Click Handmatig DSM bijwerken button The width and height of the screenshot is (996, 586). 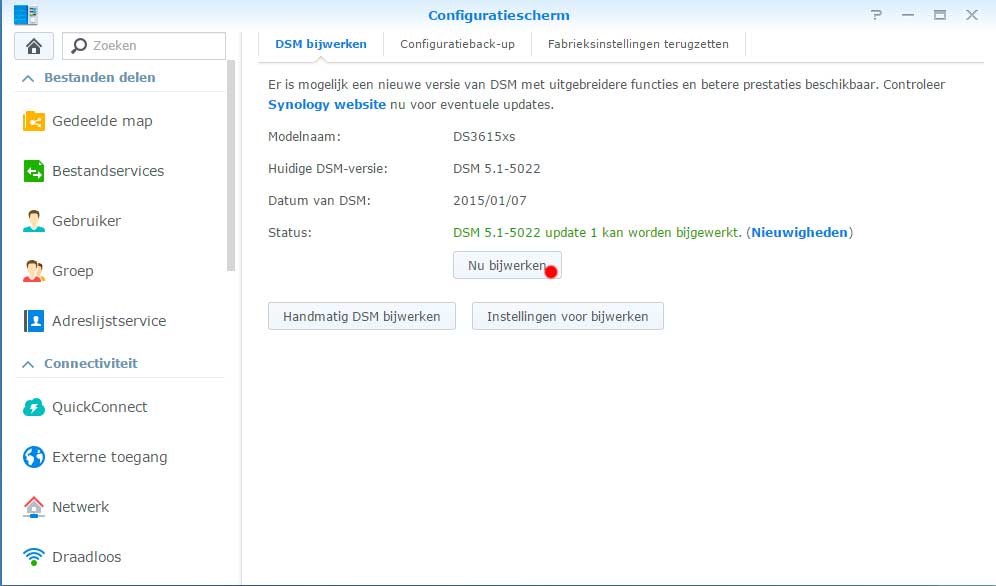[x=362, y=316]
